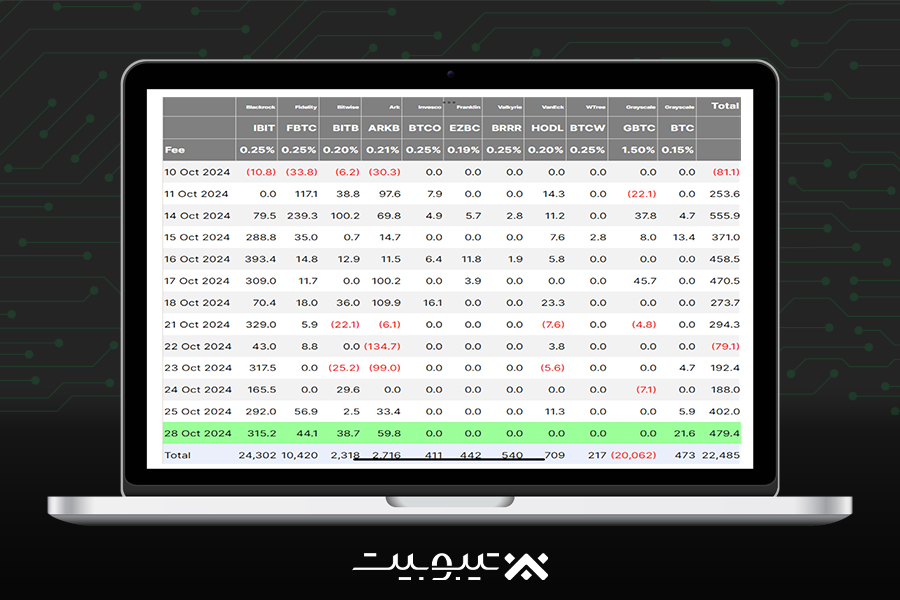Click the red (79.1) total value
The image size is (900, 600).
click(726, 346)
